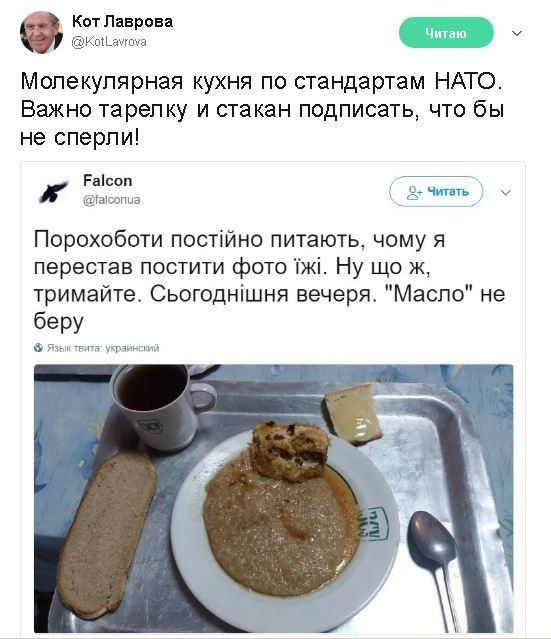Click the tweet language label украинский
The width and height of the screenshot is (551, 639).
[132, 348]
